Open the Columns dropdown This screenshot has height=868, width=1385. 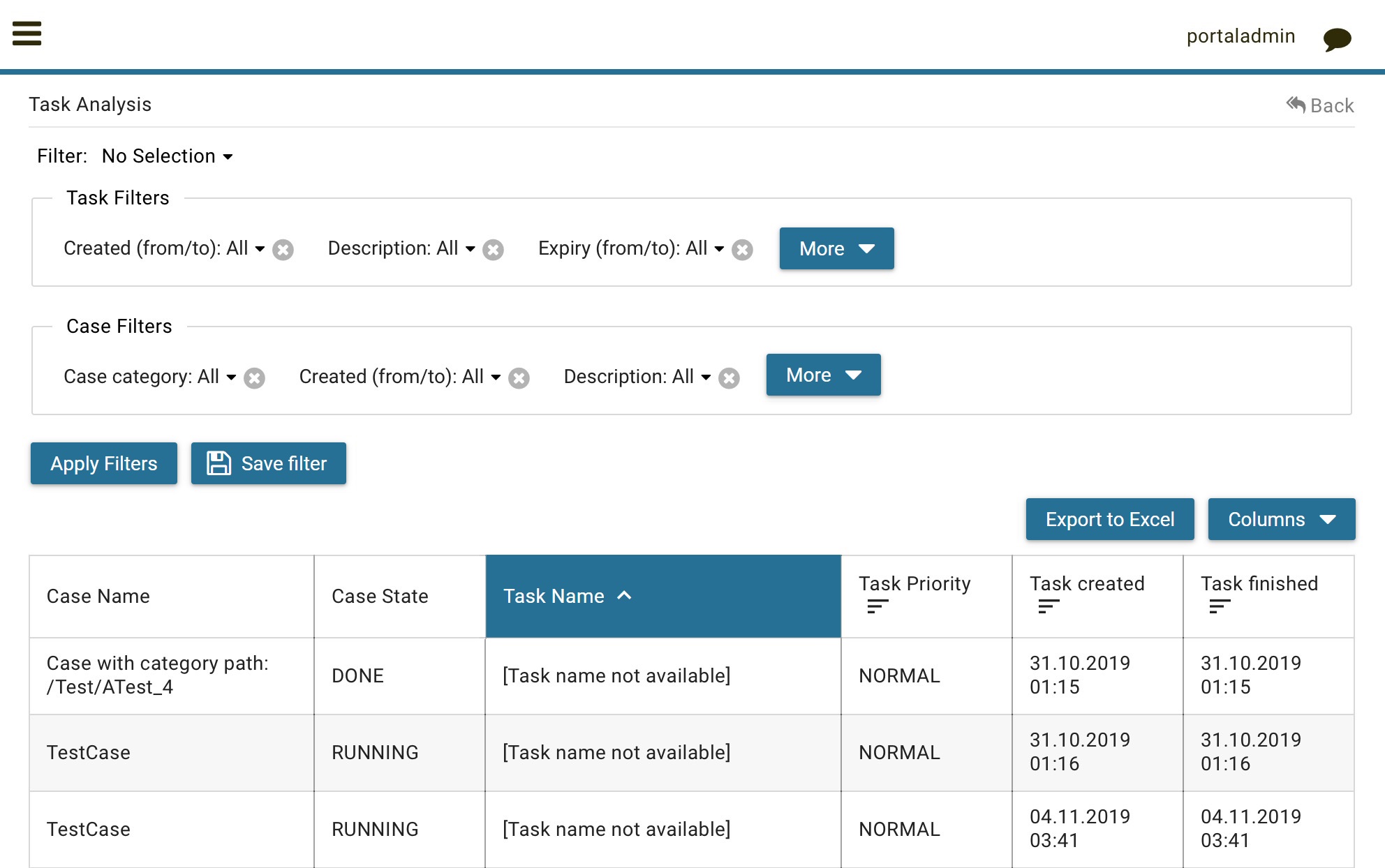click(1281, 519)
